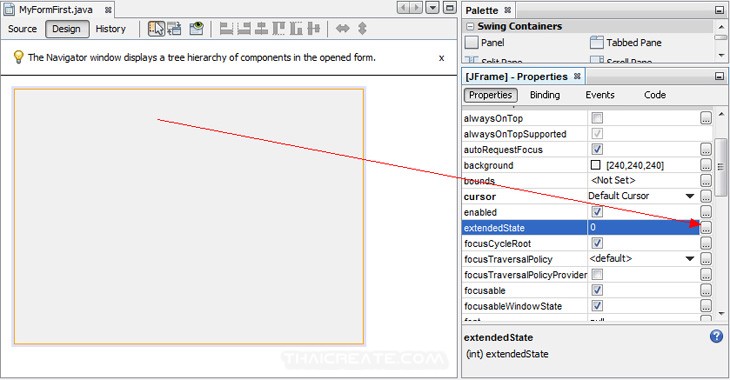Click the background color swatch
This screenshot has width=730, height=380.
595,165
